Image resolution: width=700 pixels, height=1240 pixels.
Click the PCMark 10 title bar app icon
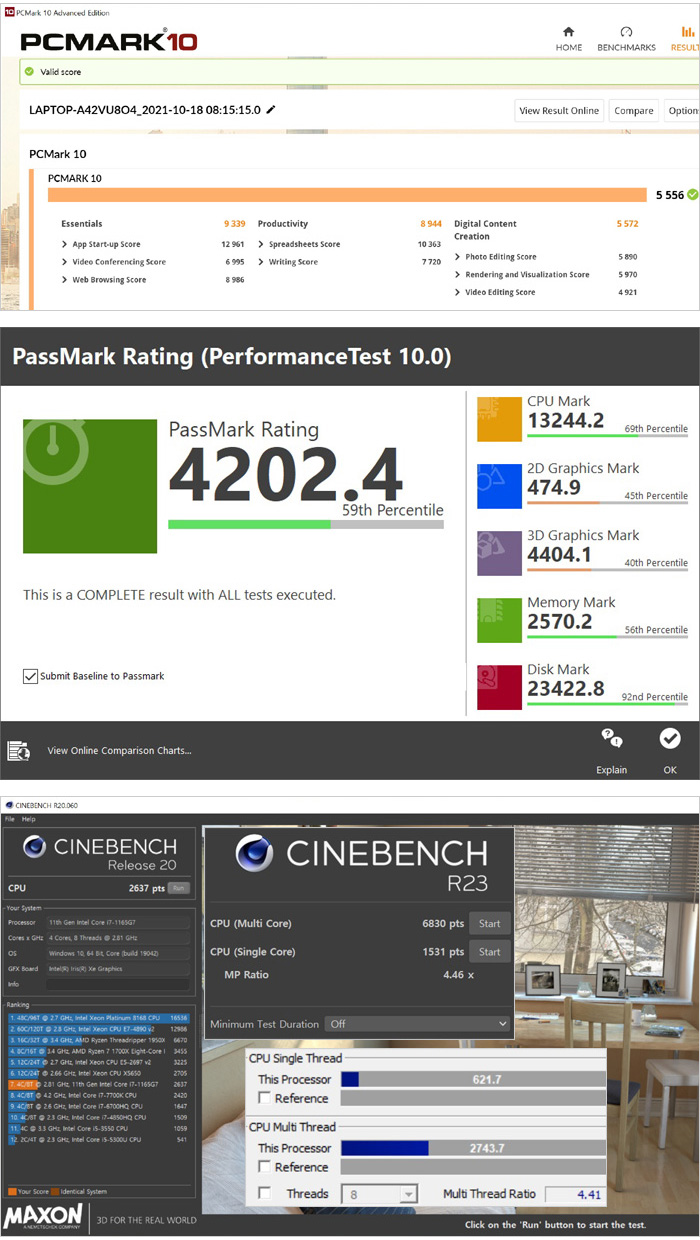pos(9,12)
